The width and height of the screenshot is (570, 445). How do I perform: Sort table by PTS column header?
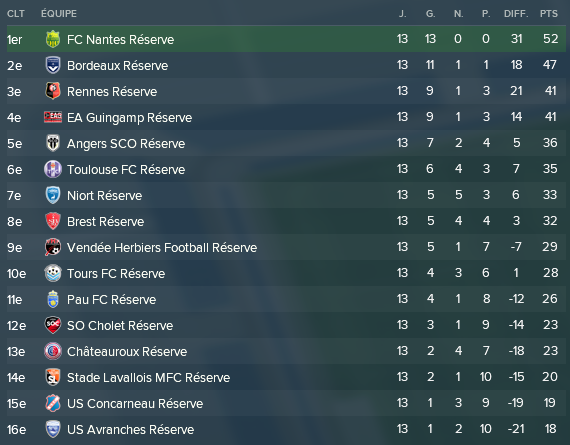549,14
